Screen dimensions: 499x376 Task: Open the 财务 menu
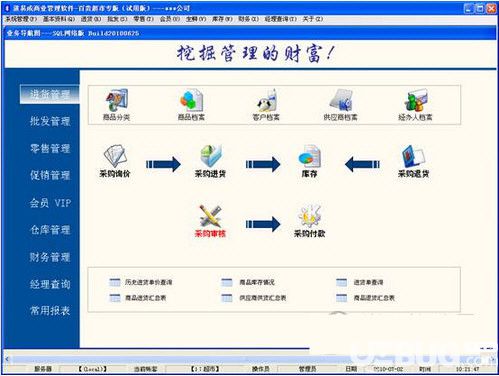(x=248, y=19)
